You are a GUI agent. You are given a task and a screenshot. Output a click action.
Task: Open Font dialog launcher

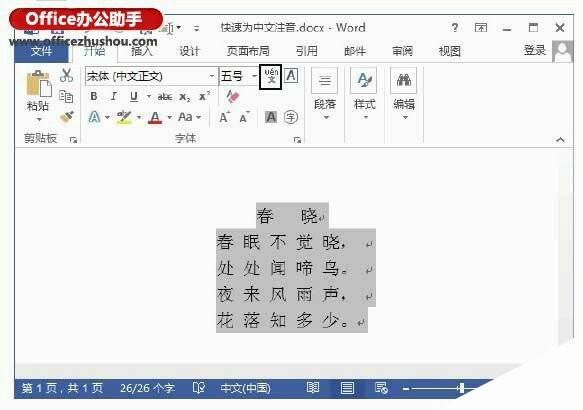[297, 140]
